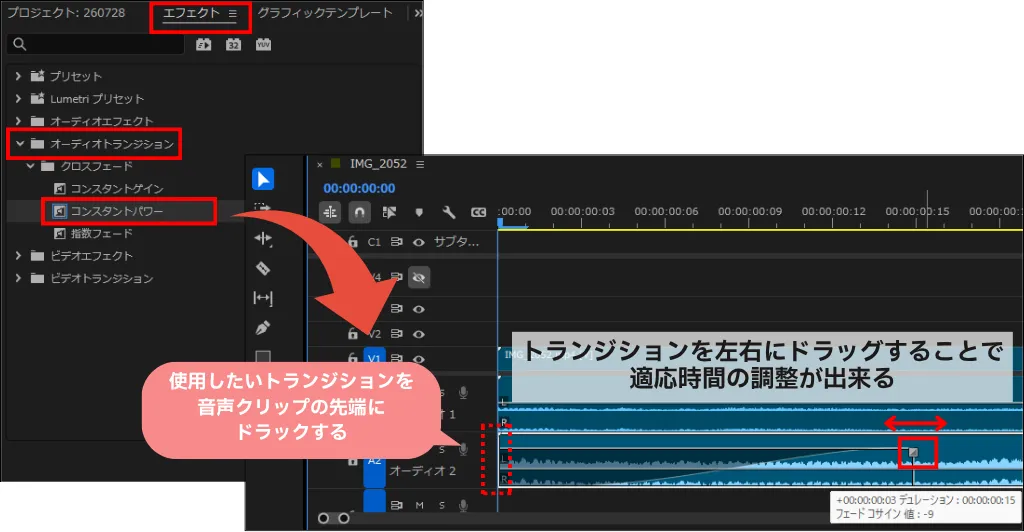Show the hidden V4 track output

(x=419, y=277)
